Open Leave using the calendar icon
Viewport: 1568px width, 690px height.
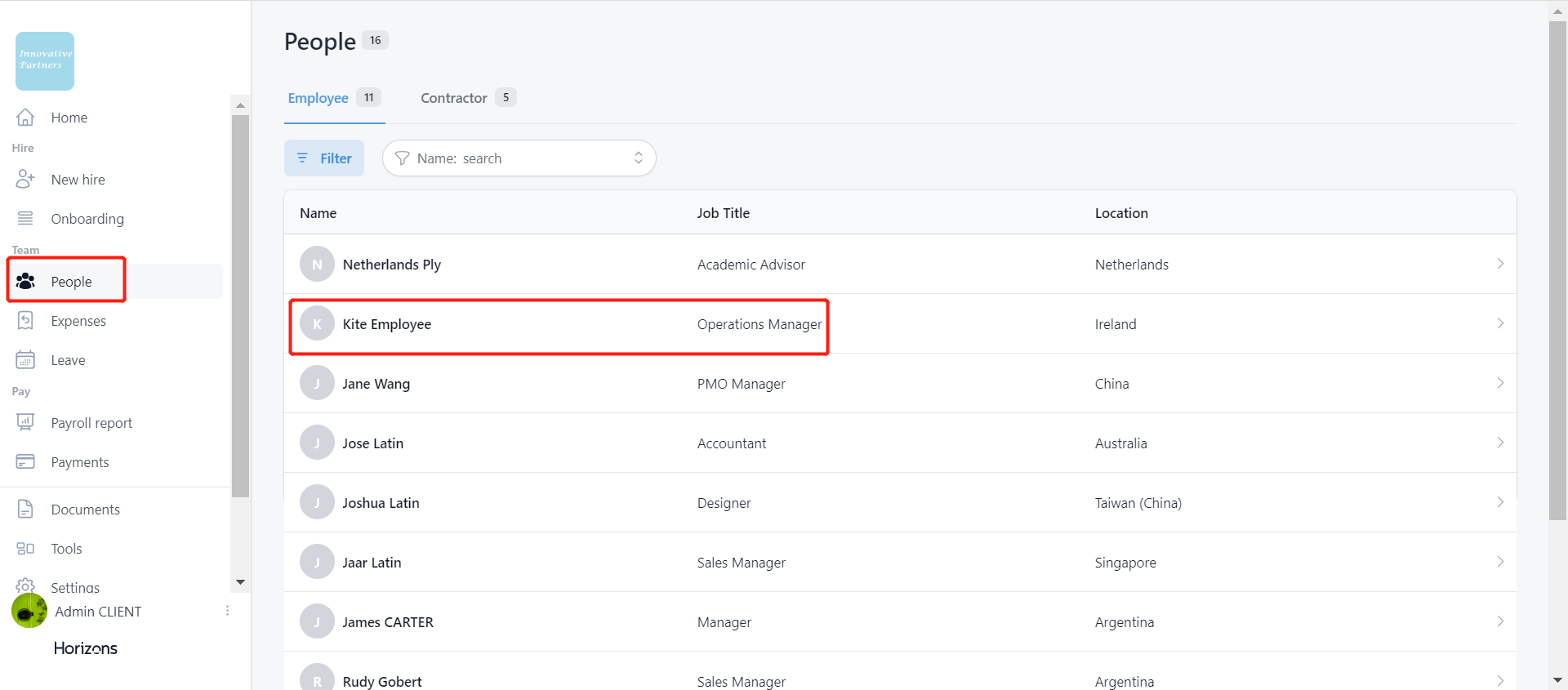25,360
